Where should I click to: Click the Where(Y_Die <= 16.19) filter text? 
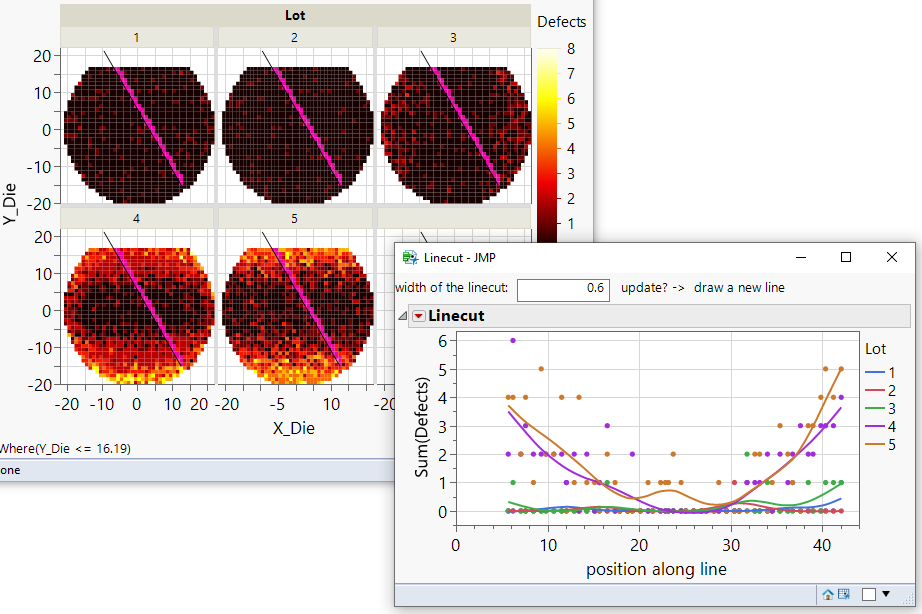65,449
